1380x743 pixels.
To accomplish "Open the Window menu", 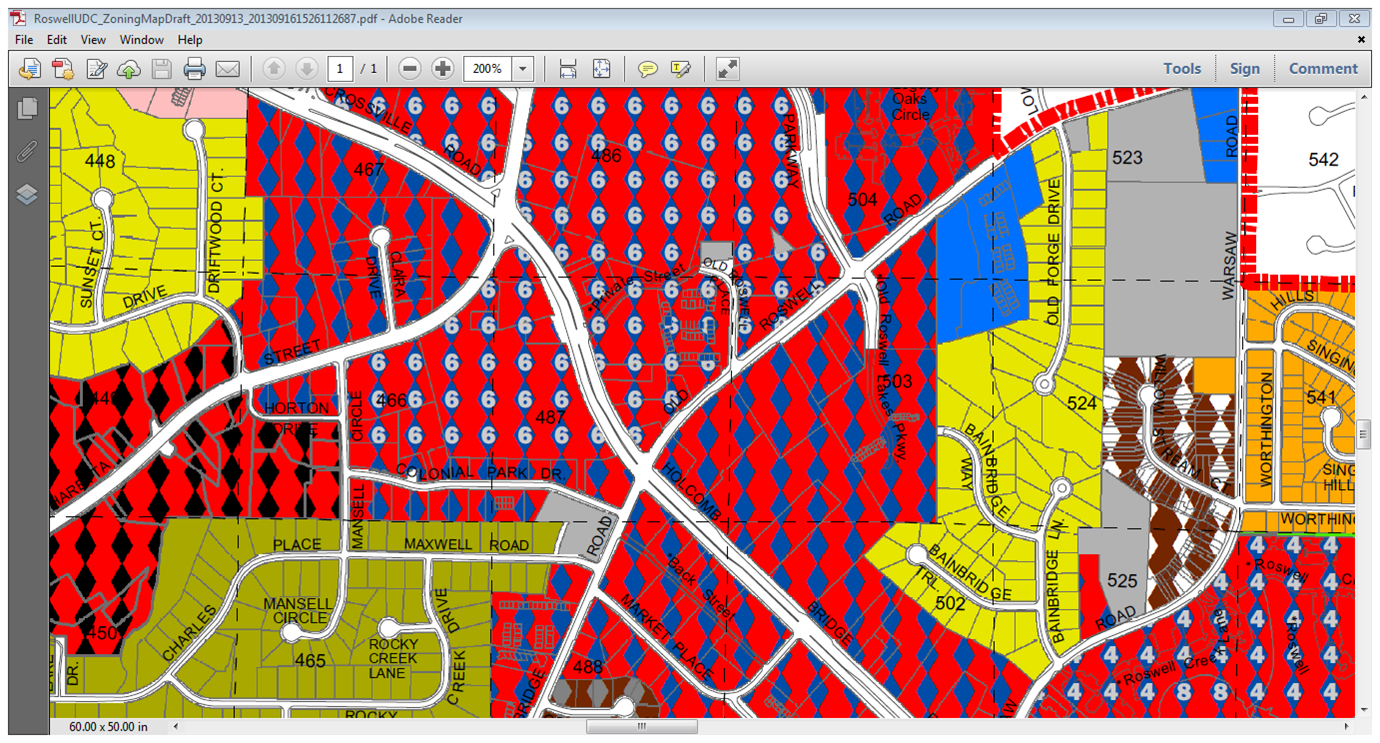I will [x=142, y=40].
